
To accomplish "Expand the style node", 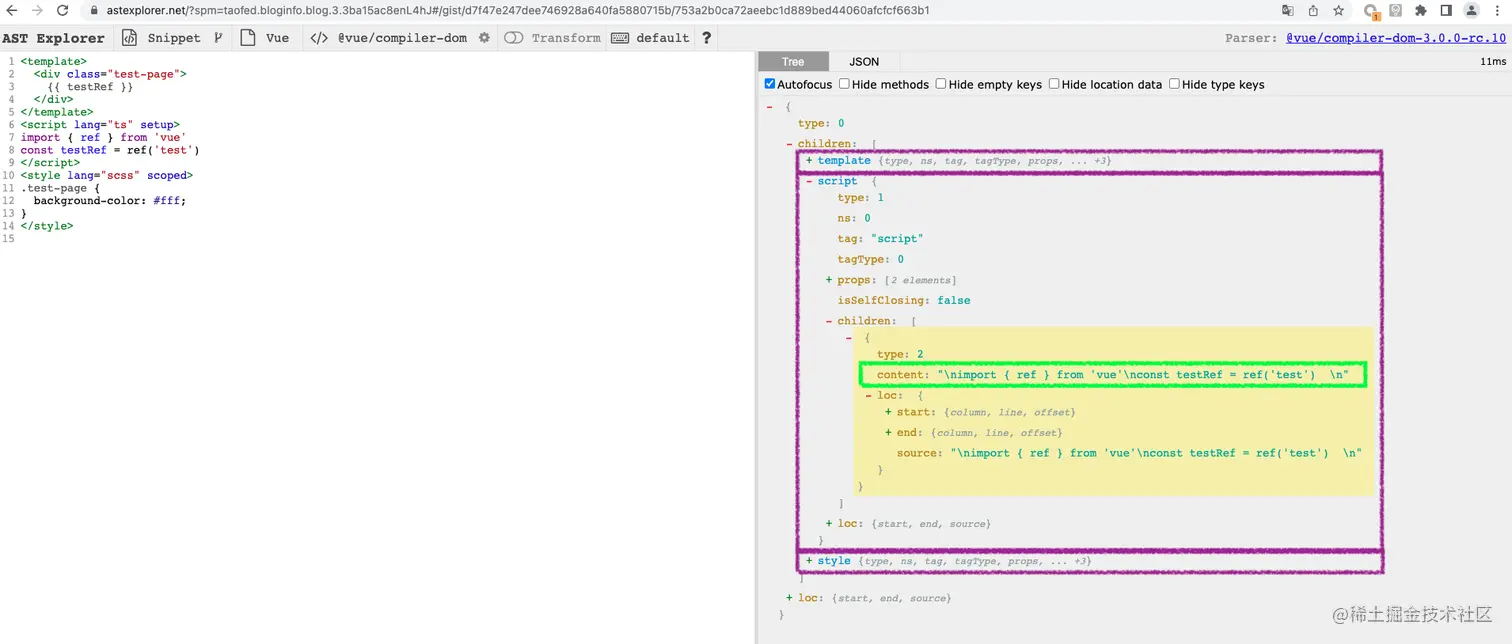I will pyautogui.click(x=809, y=561).
